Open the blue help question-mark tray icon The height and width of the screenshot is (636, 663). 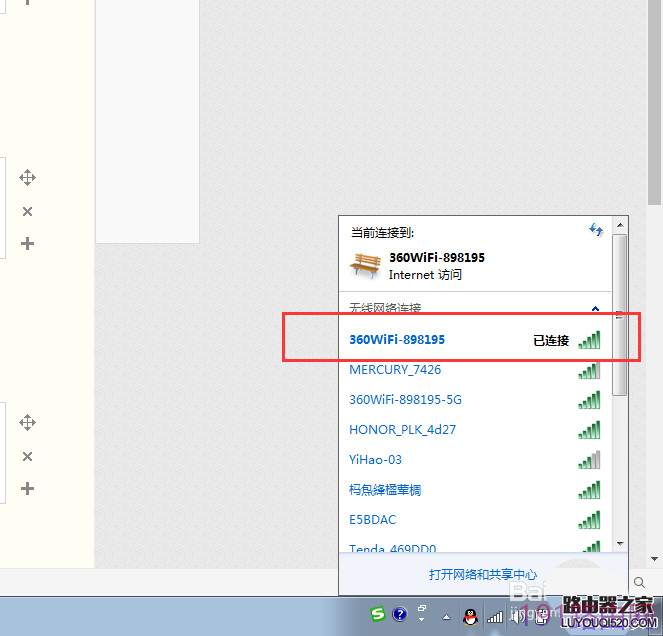[400, 614]
